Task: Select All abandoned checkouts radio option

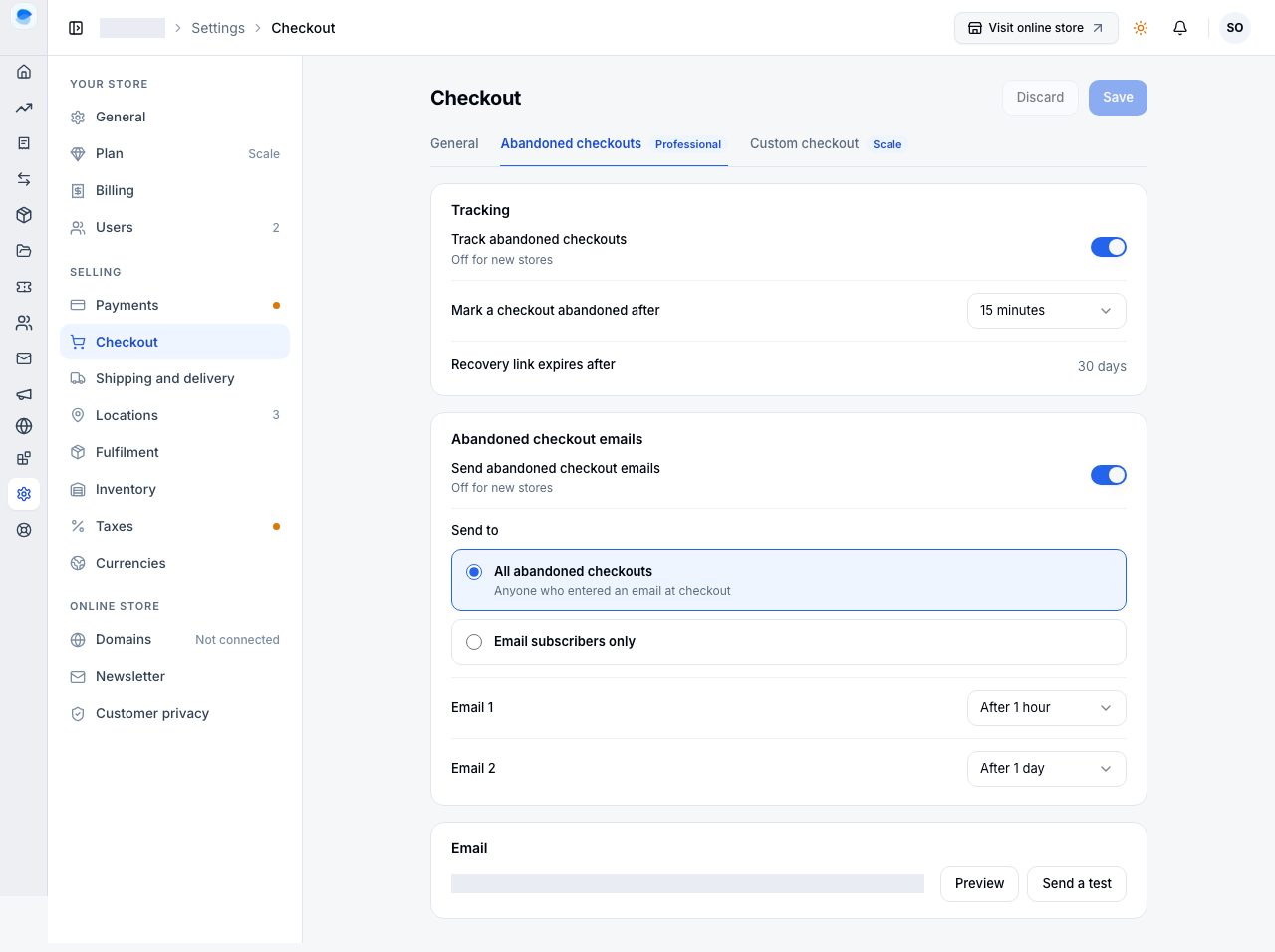Action: point(789,580)
